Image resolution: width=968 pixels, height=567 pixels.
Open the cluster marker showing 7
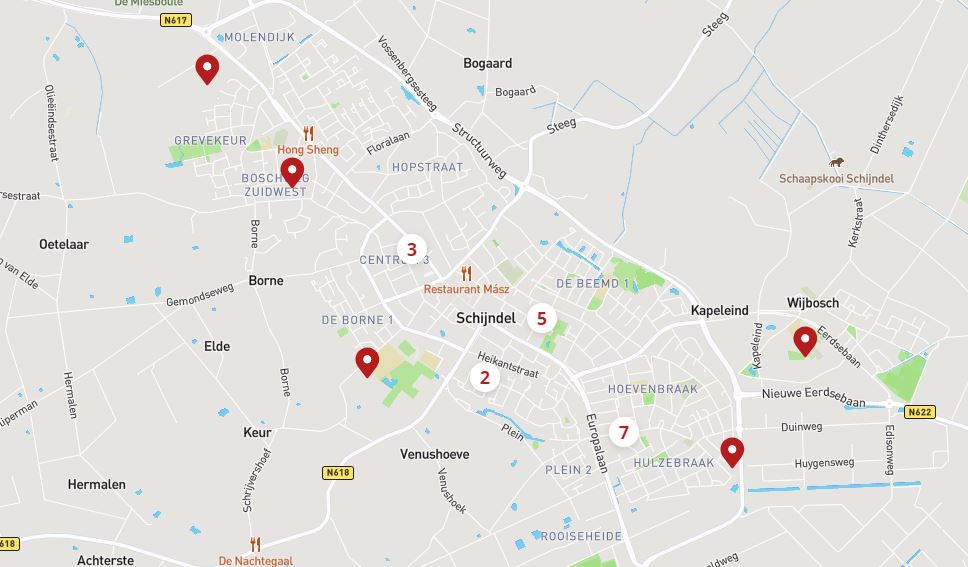[x=624, y=432]
